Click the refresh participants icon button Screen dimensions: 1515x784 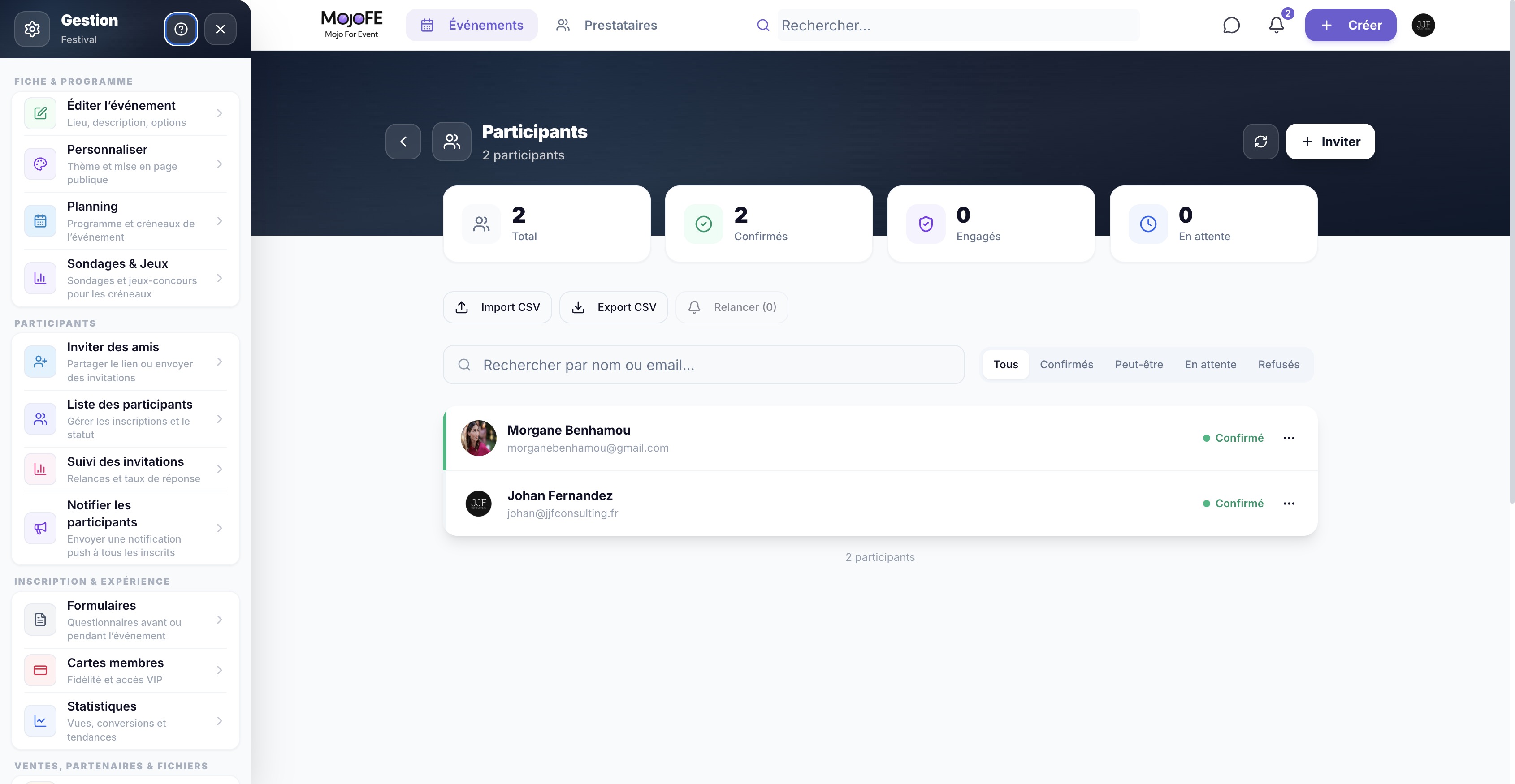pos(1260,142)
